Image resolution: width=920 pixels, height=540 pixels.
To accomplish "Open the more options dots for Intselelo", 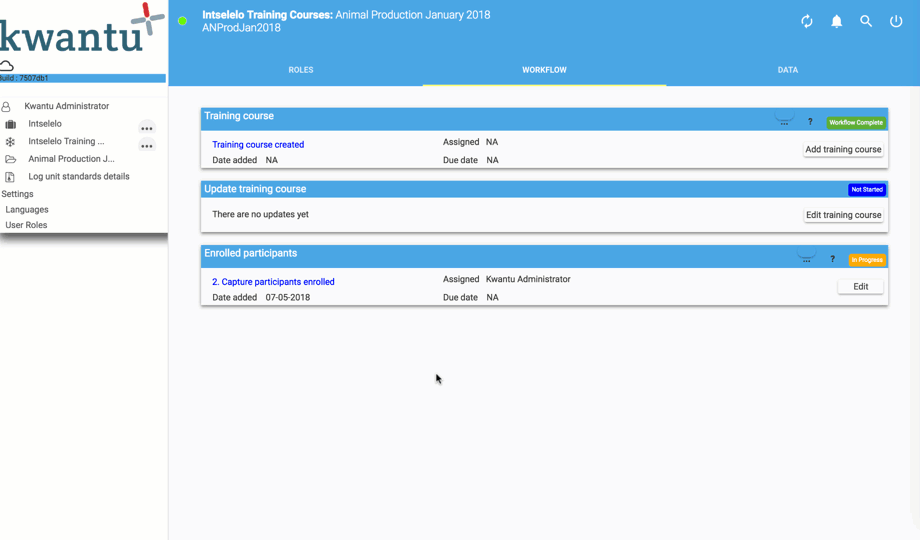I will tap(147, 128).
